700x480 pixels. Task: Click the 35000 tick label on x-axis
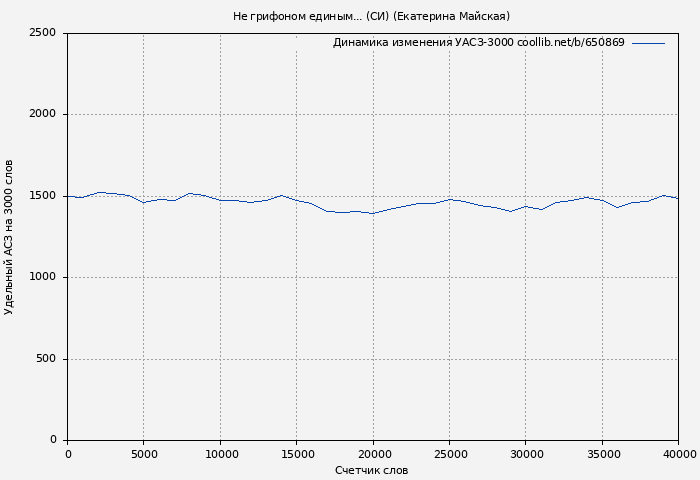(x=602, y=454)
